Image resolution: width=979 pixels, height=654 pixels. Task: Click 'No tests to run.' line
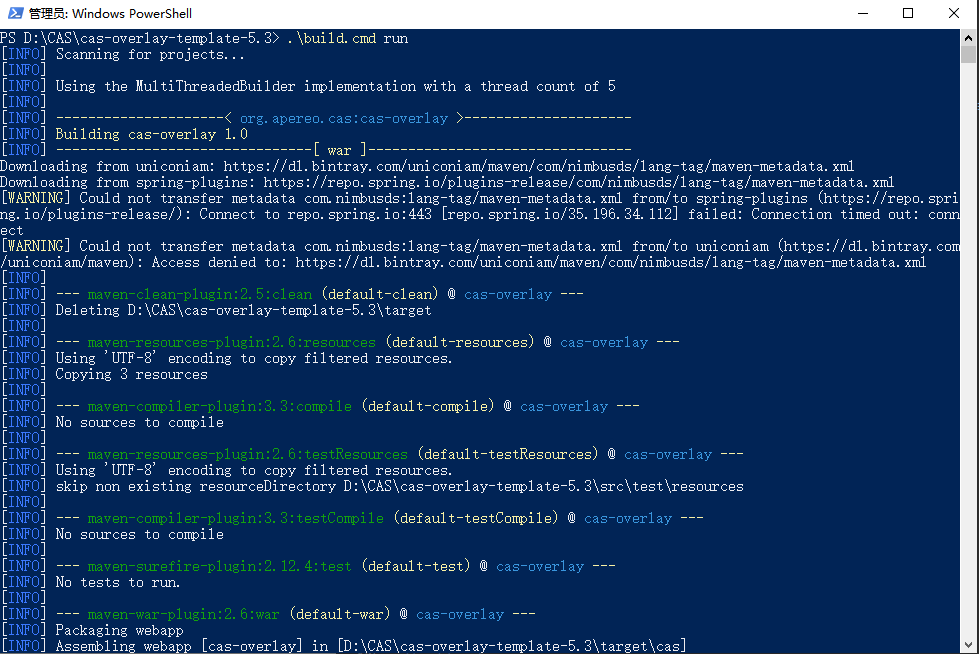pos(91,582)
